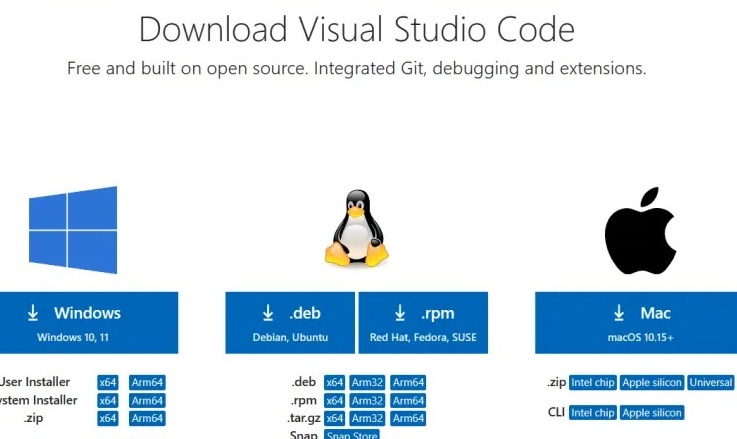Select Apple silicon for Mac .zip
The height and width of the screenshot is (439, 737).
pos(651,383)
